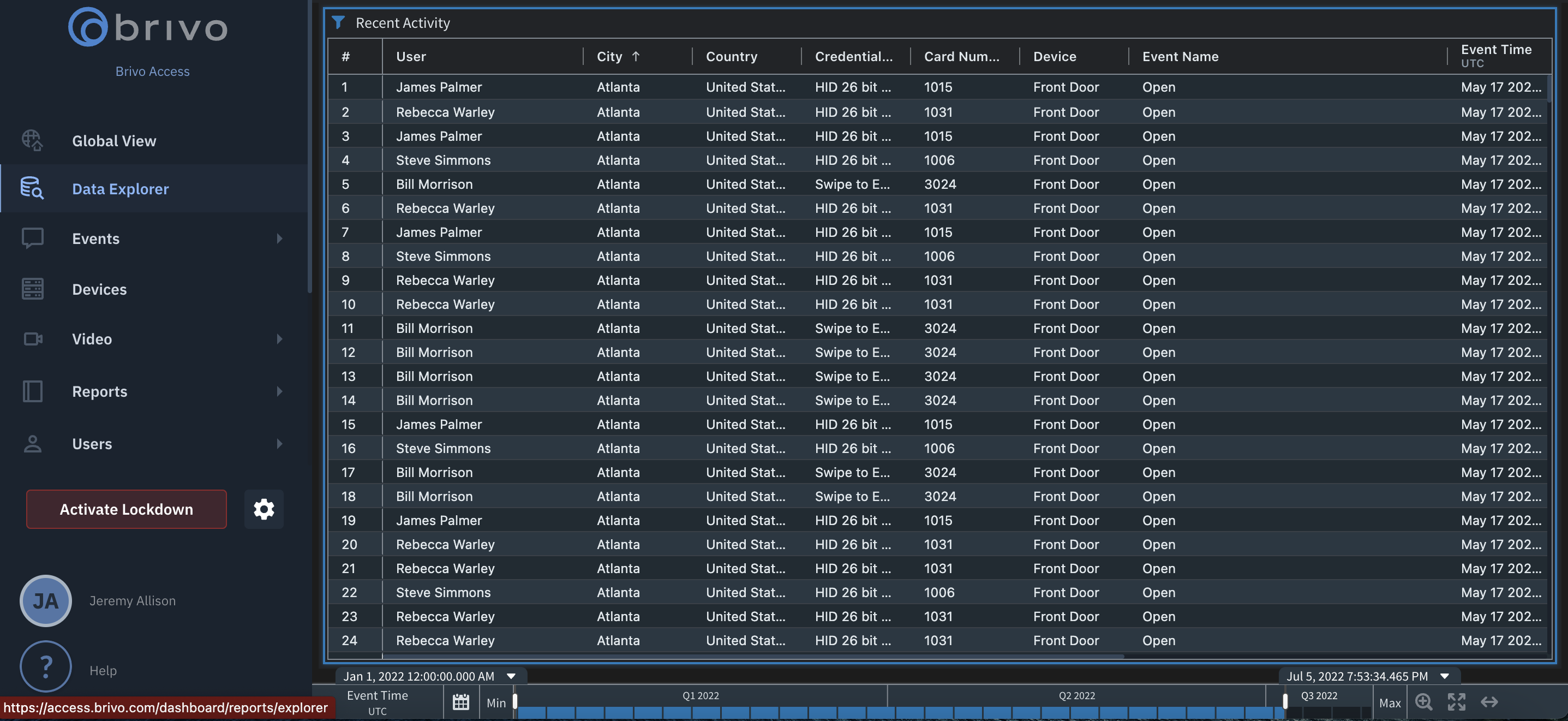
Task: Click the Q1 2022 timeline segment
Action: click(x=700, y=695)
